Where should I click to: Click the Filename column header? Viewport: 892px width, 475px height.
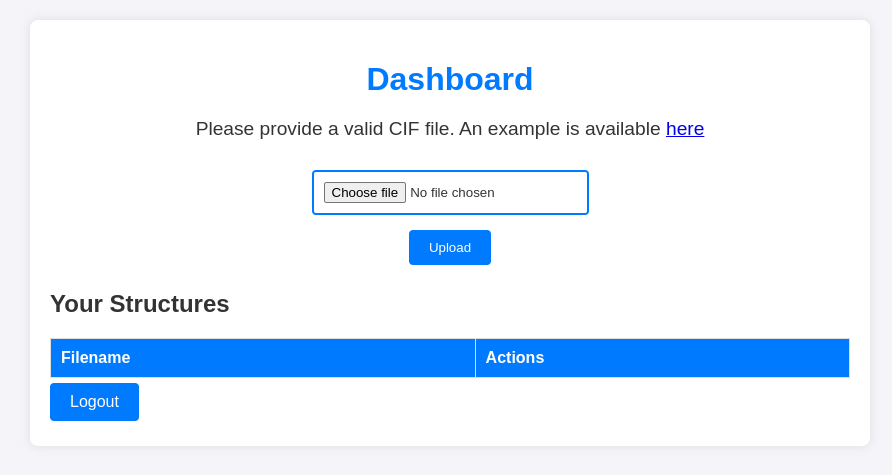96,358
